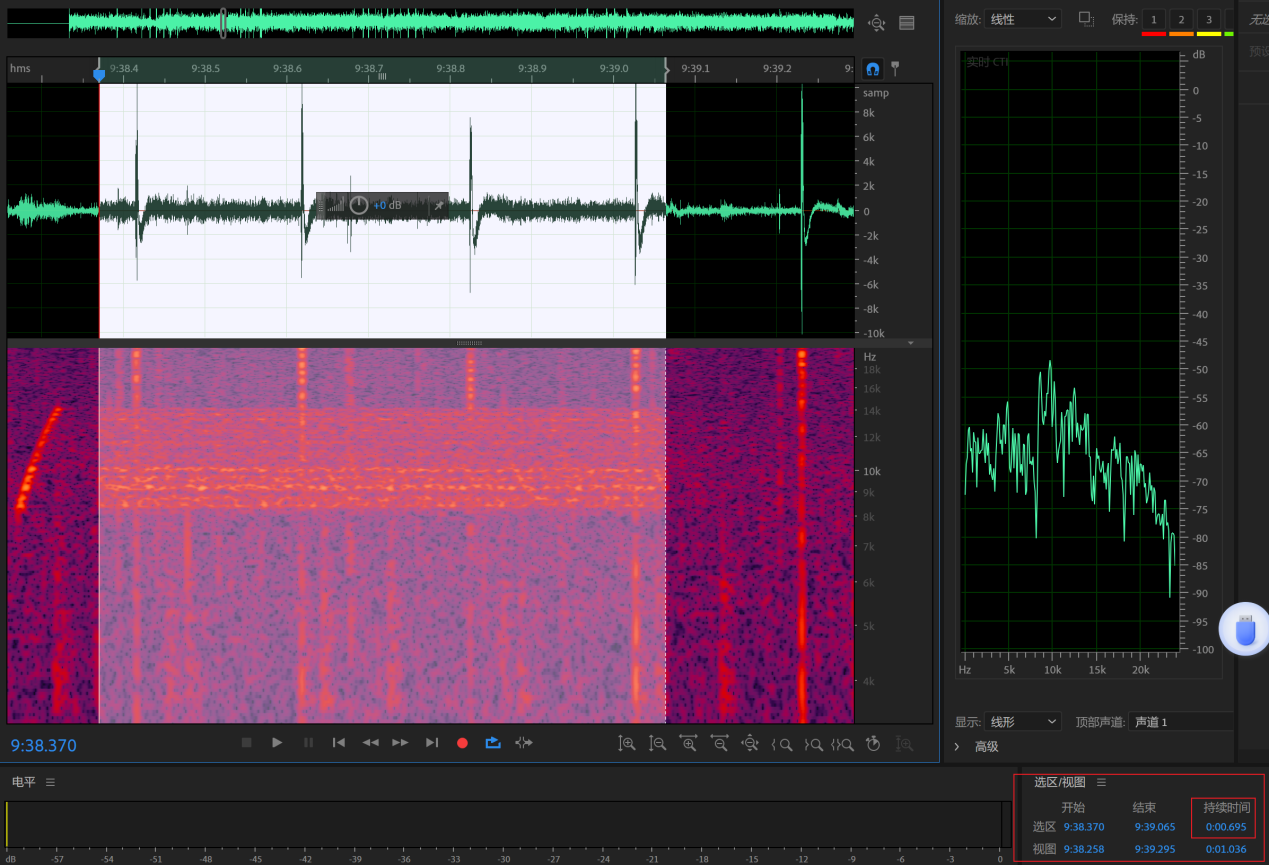Click the red Record button

pos(462,743)
